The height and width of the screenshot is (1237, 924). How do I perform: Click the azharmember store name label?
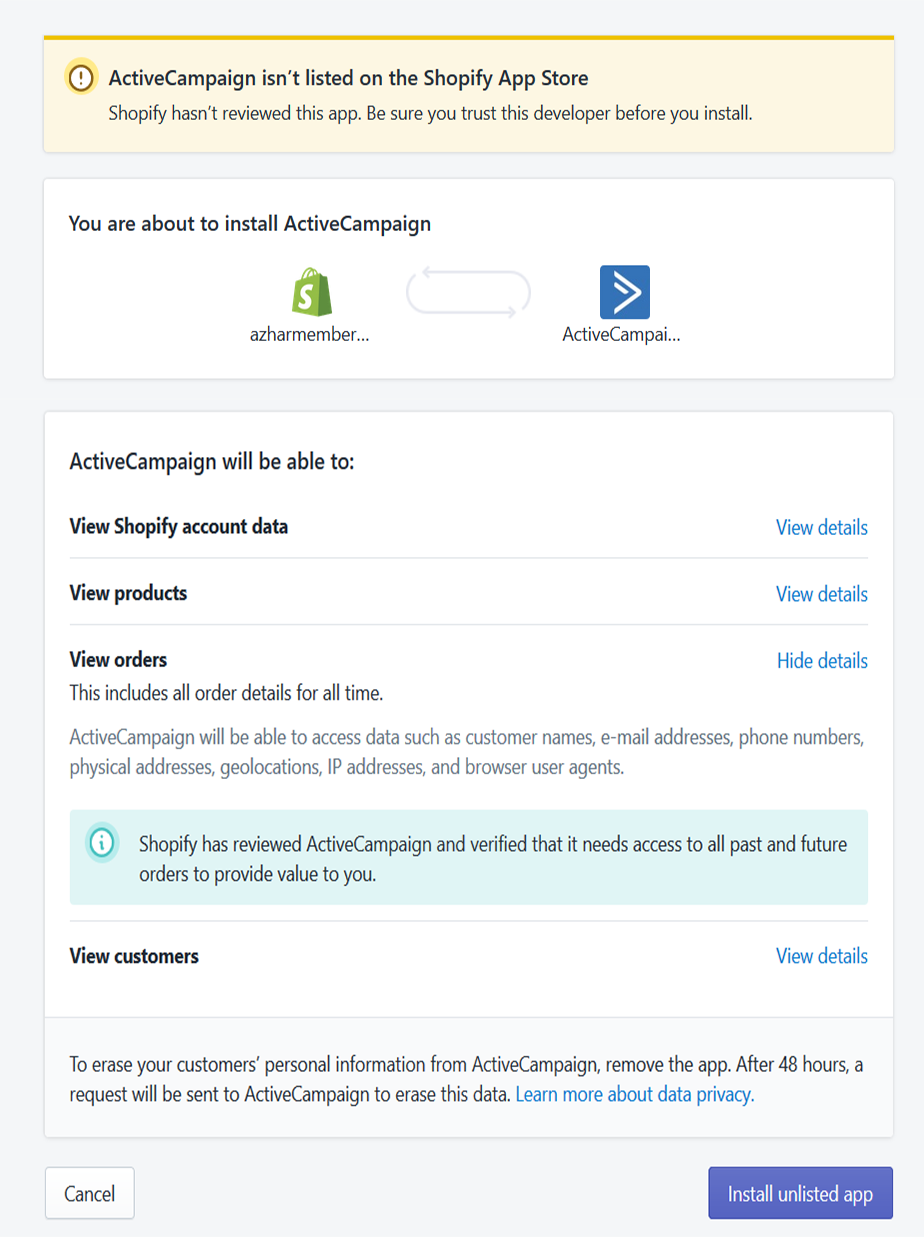click(310, 336)
